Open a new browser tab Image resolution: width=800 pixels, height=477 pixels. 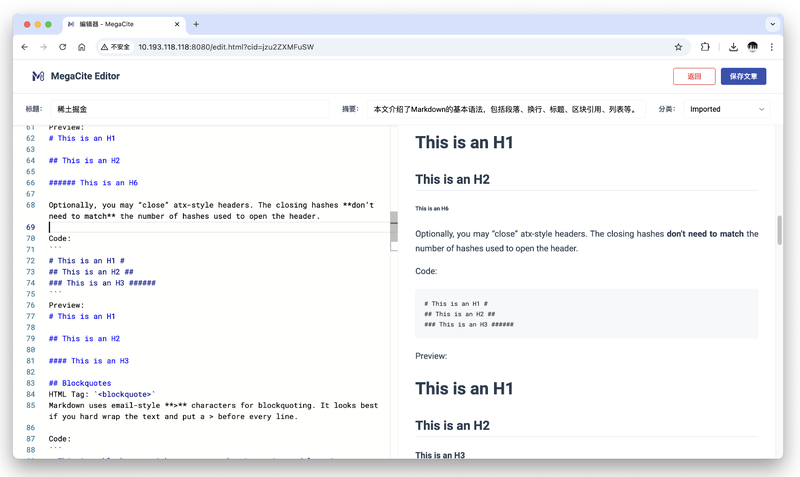pos(196,24)
